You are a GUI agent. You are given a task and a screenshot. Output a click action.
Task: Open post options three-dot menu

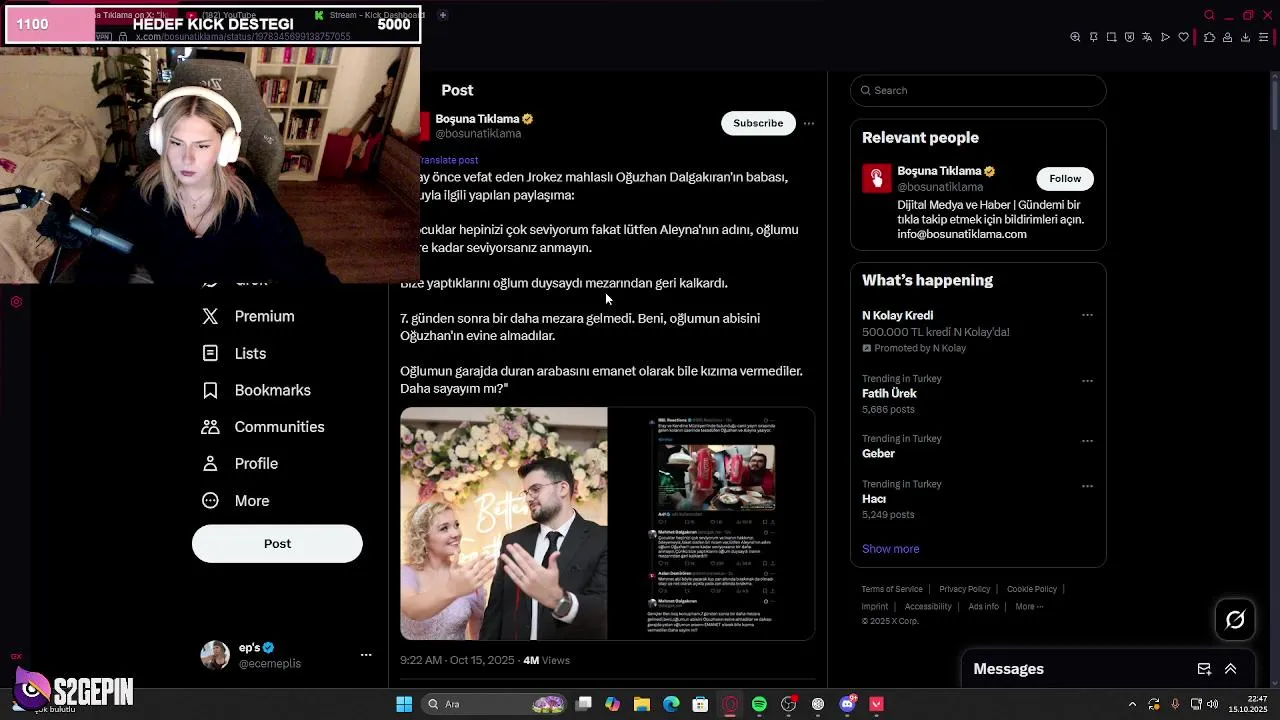click(809, 123)
